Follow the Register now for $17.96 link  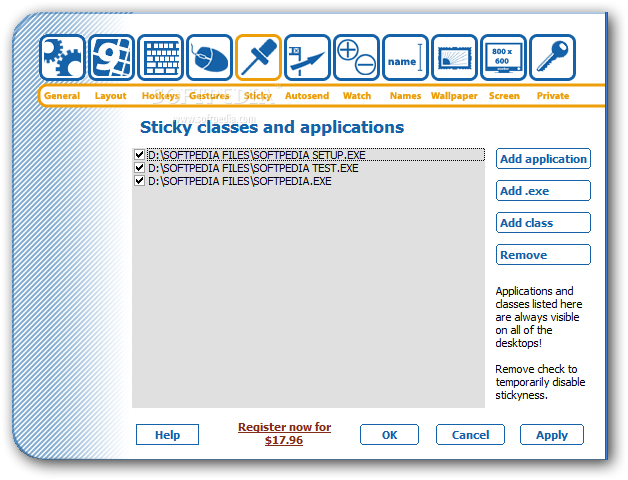284,434
